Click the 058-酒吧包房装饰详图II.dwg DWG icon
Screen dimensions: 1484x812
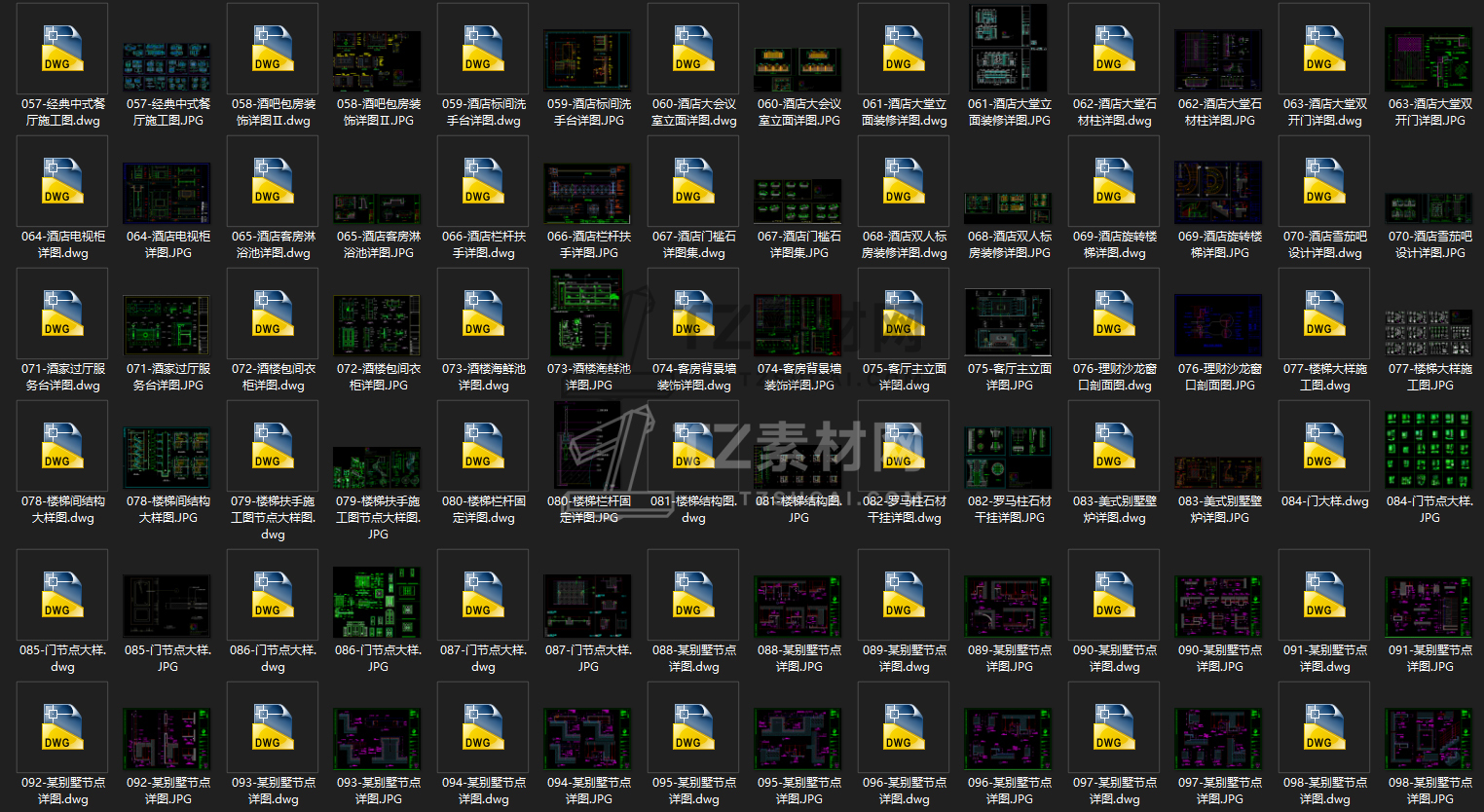coord(273,49)
